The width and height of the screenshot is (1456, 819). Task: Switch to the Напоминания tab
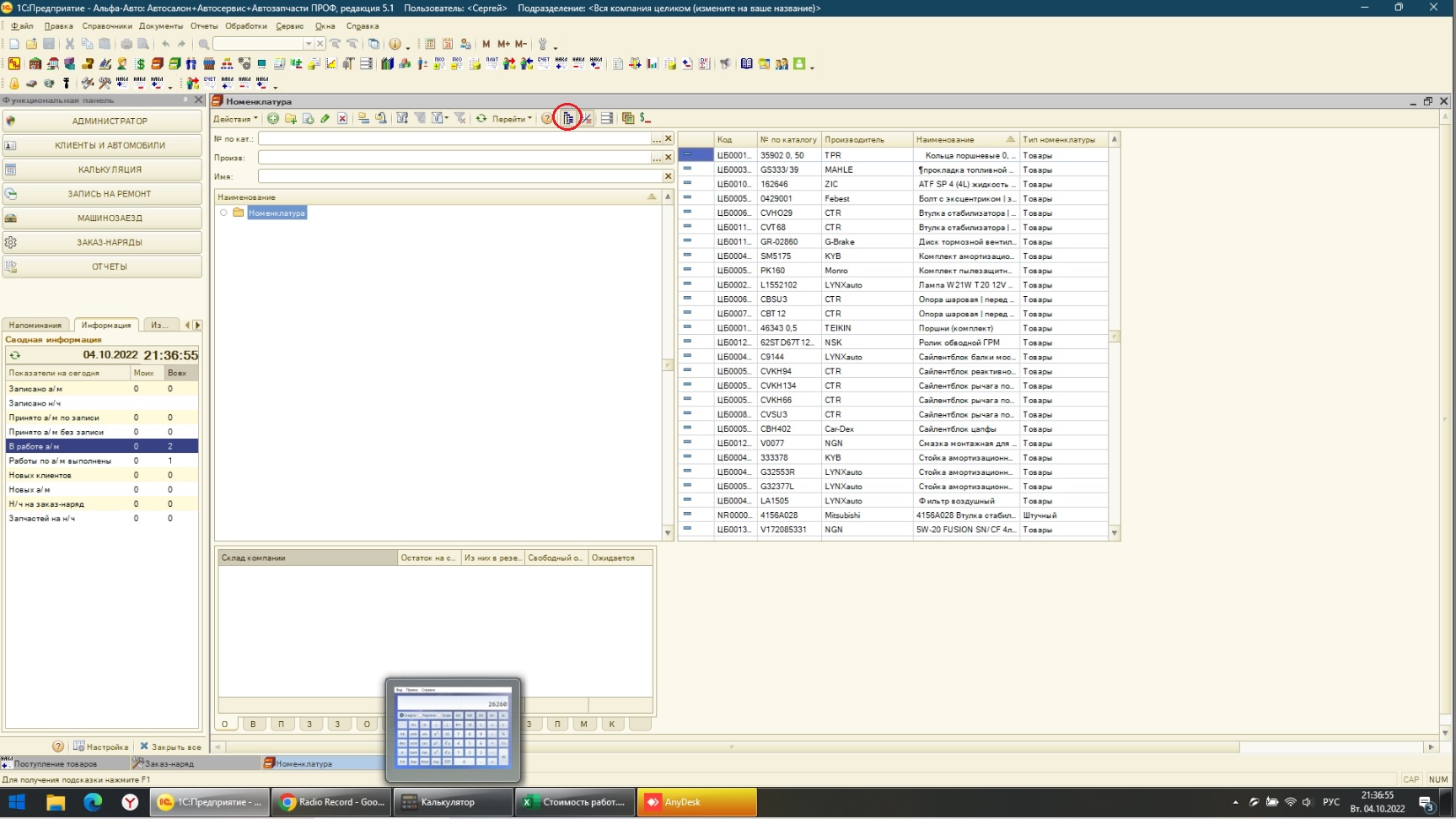coord(35,325)
